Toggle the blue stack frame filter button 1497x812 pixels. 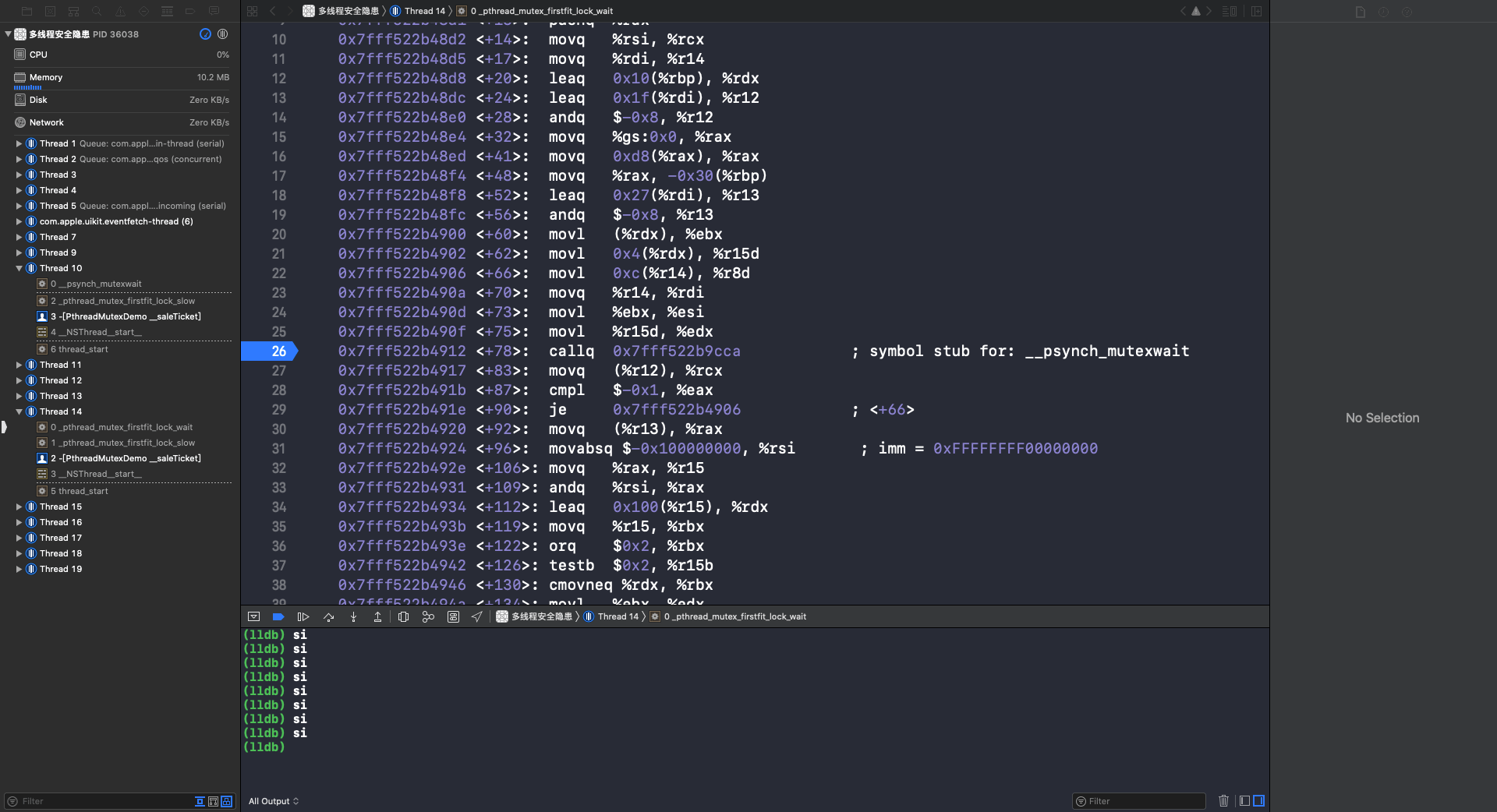(x=226, y=801)
